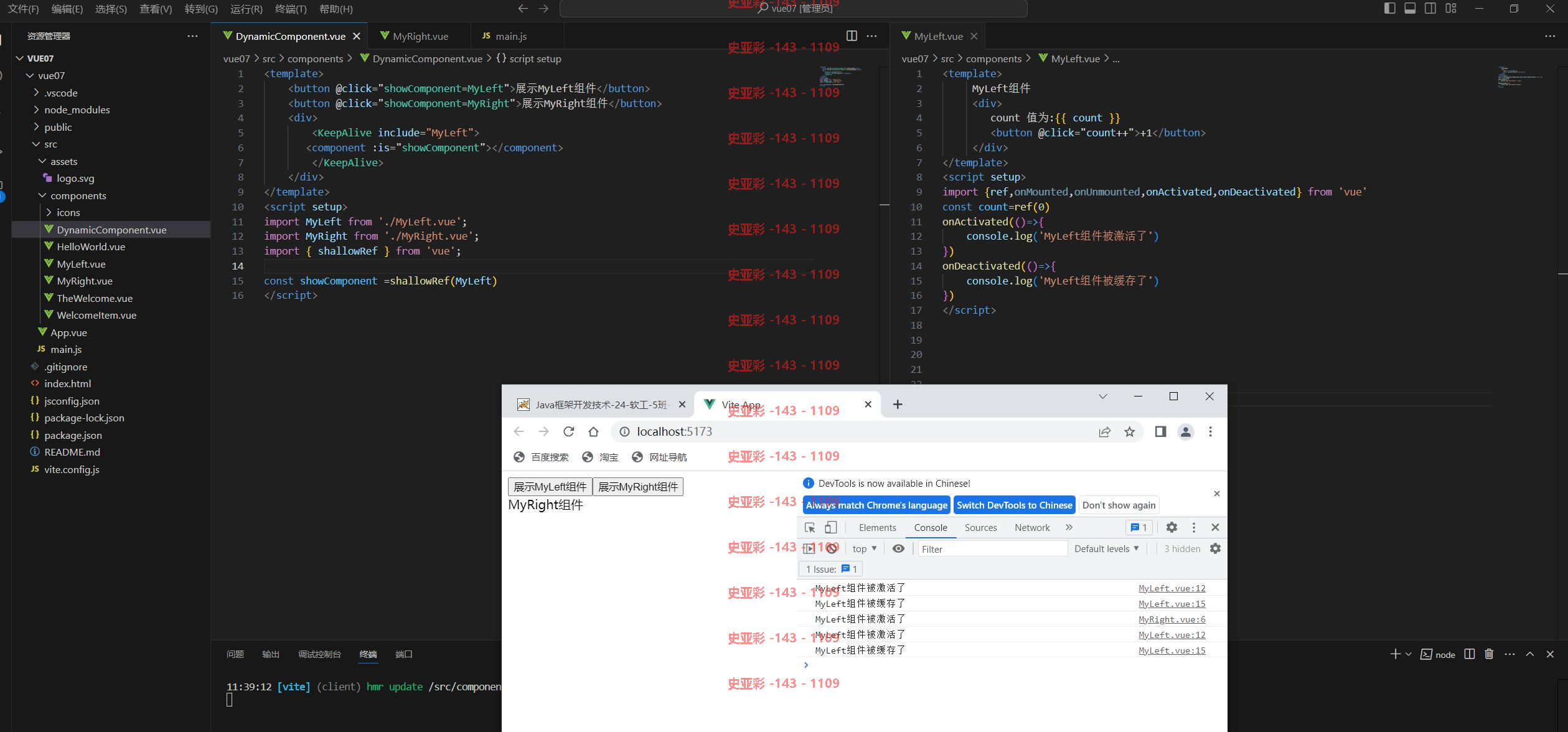Kill terminal with trash icon
The width and height of the screenshot is (1568, 732).
tap(1489, 654)
